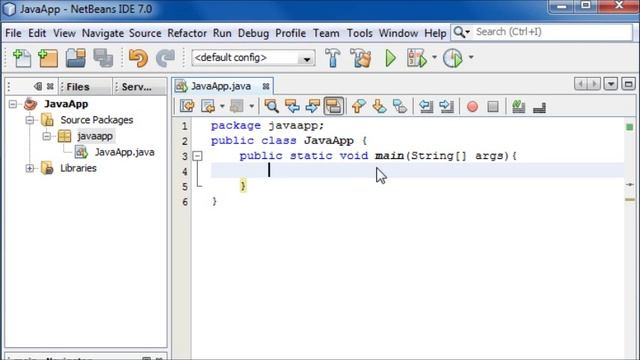Viewport: 640px width, 360px height.
Task: Collapse main method code fold
Action: click(198, 156)
